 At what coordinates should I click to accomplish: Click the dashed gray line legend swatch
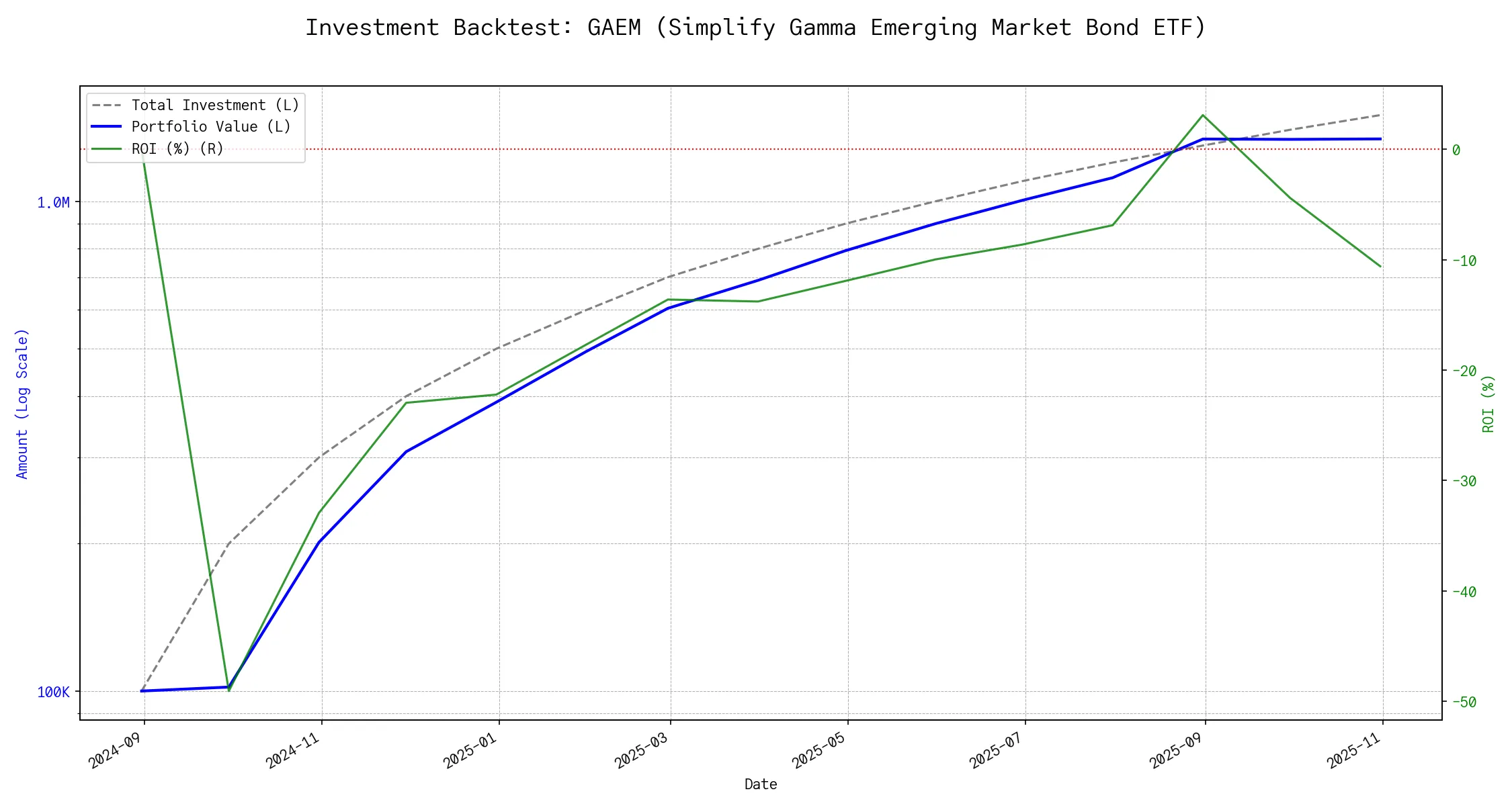[106, 105]
